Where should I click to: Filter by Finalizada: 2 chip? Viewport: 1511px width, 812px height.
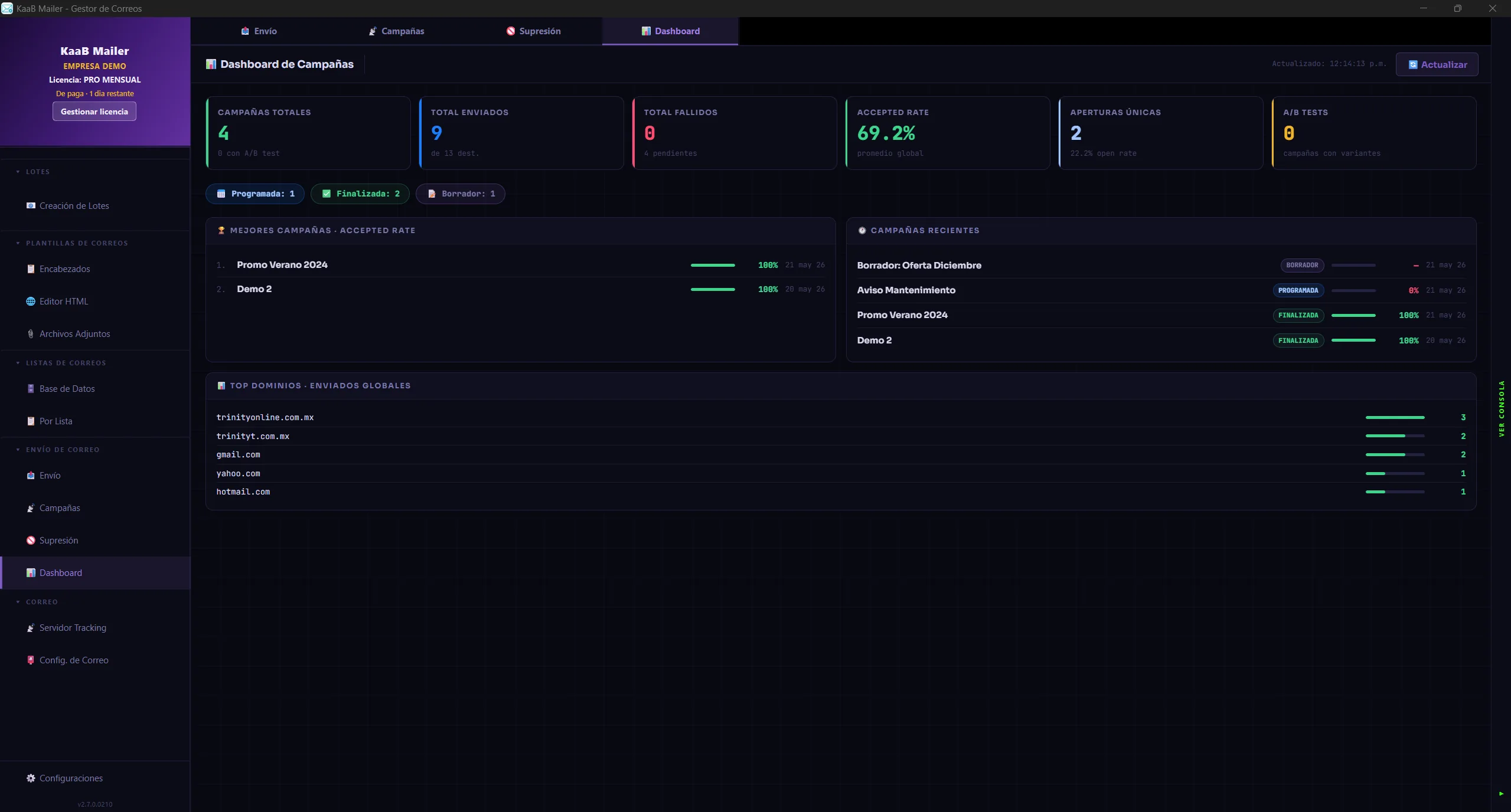(360, 194)
